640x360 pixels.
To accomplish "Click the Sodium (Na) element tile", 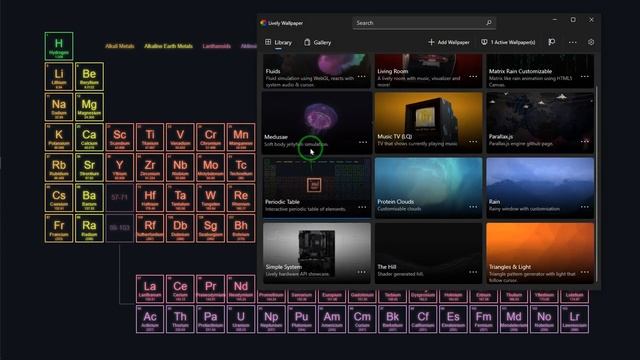I will 59,107.
